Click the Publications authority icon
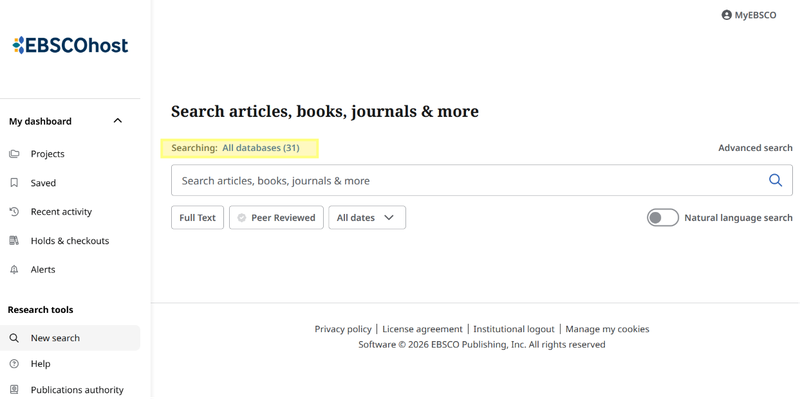 [x=14, y=390]
